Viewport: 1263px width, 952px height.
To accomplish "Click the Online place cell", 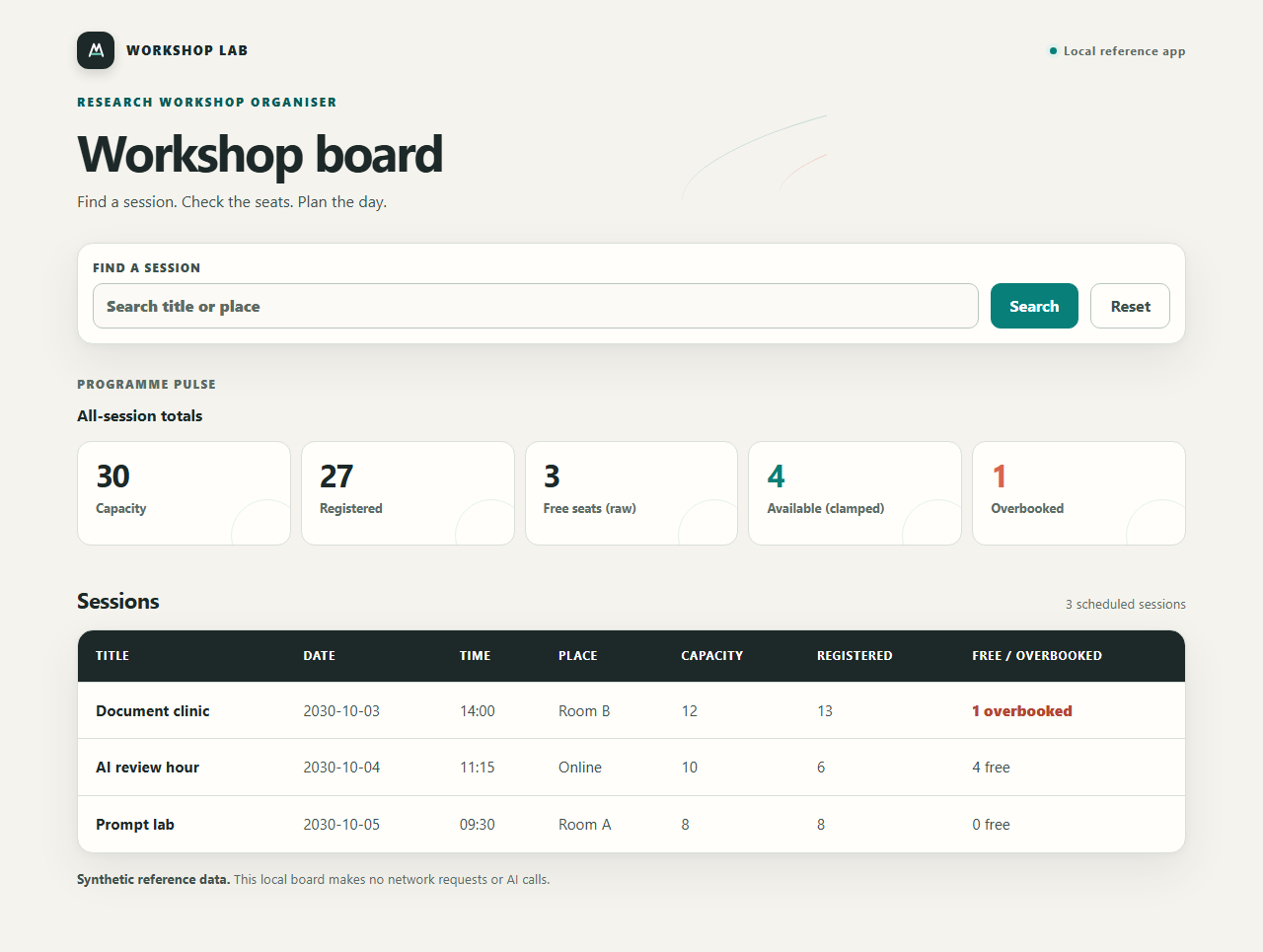I will (x=580, y=768).
